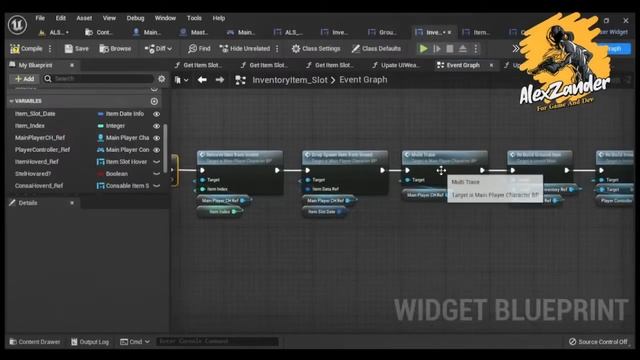
Task: Click the Find button
Action: [200, 49]
